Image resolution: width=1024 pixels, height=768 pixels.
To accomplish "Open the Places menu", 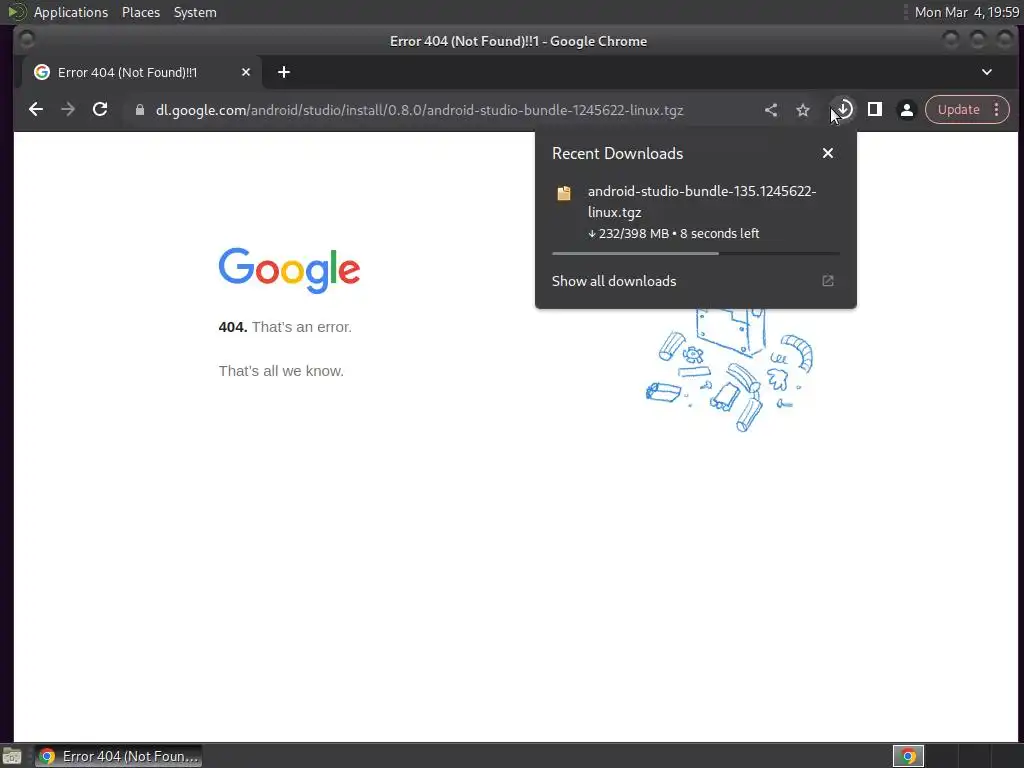I will (141, 12).
